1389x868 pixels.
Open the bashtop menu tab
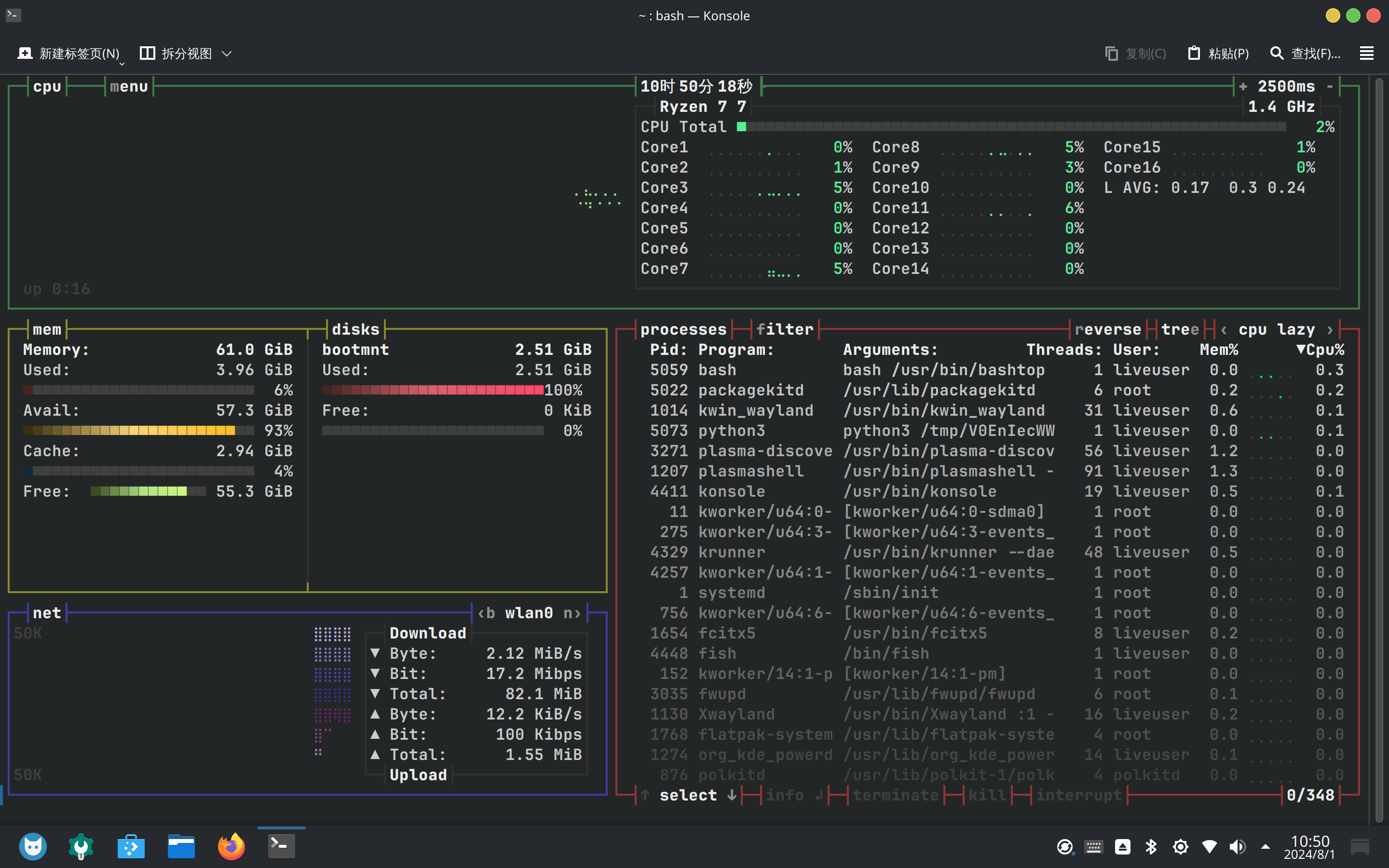pos(129,87)
